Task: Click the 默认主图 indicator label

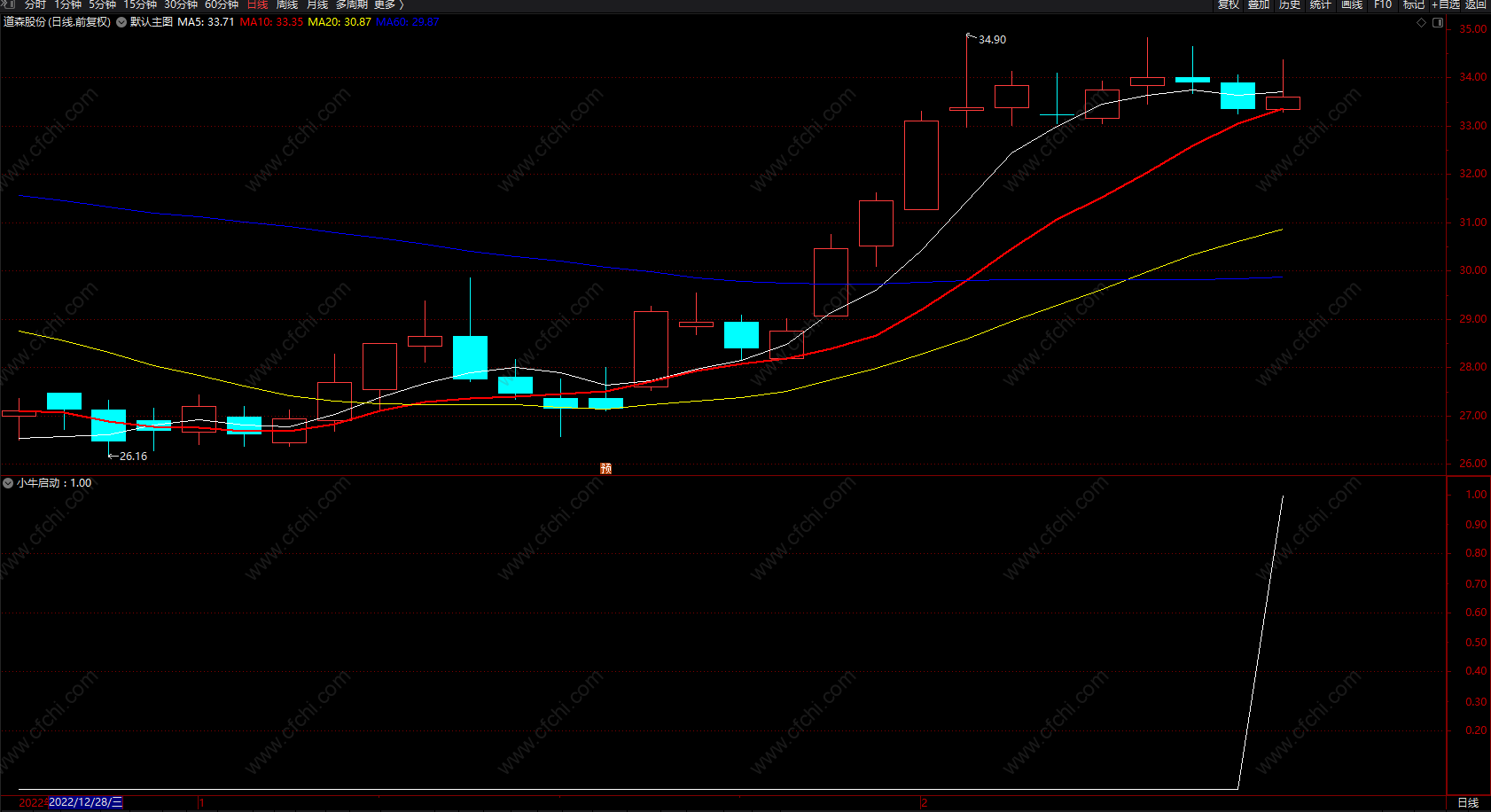Action: (151, 22)
